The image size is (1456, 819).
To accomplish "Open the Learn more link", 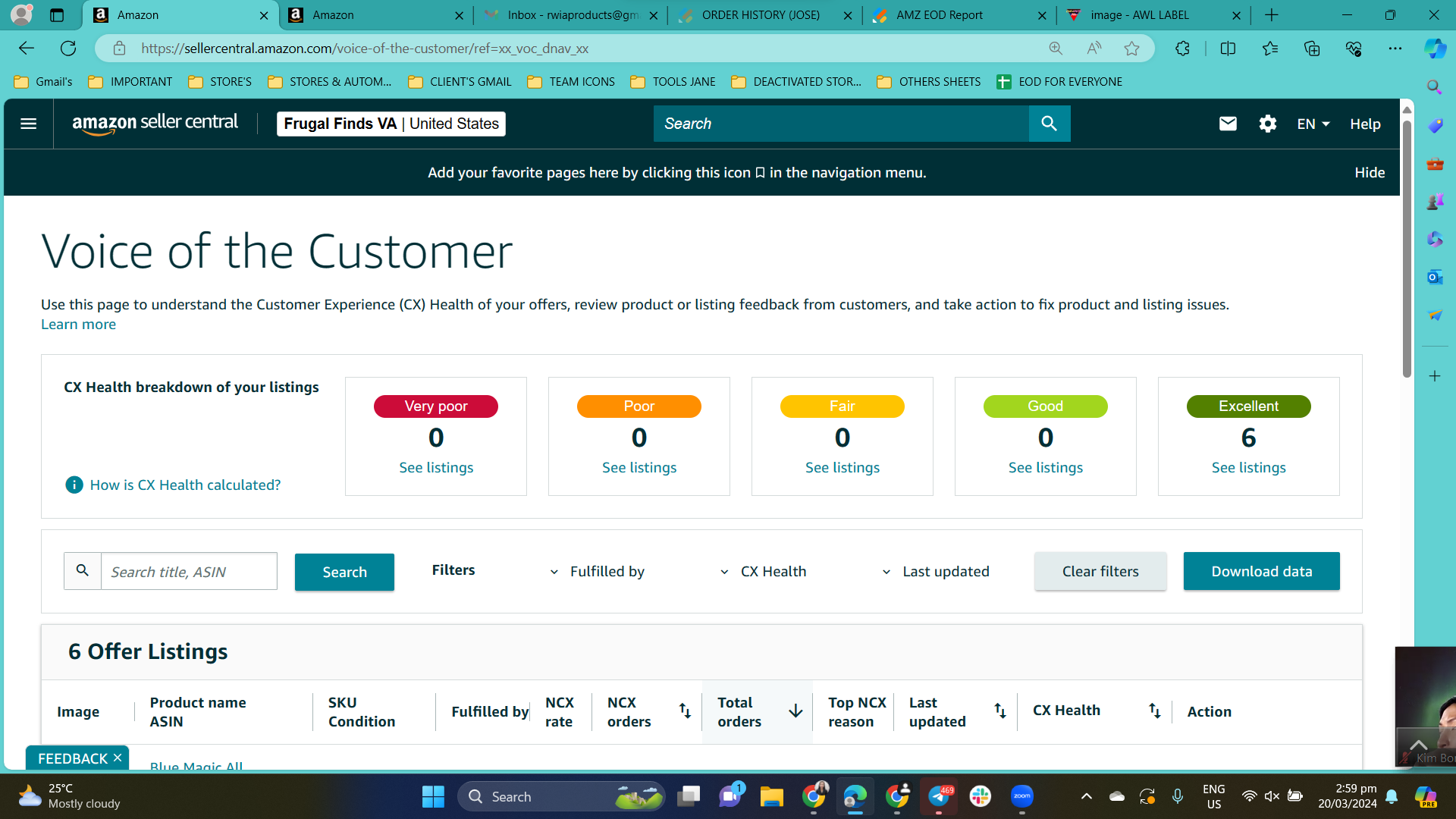I will (78, 324).
